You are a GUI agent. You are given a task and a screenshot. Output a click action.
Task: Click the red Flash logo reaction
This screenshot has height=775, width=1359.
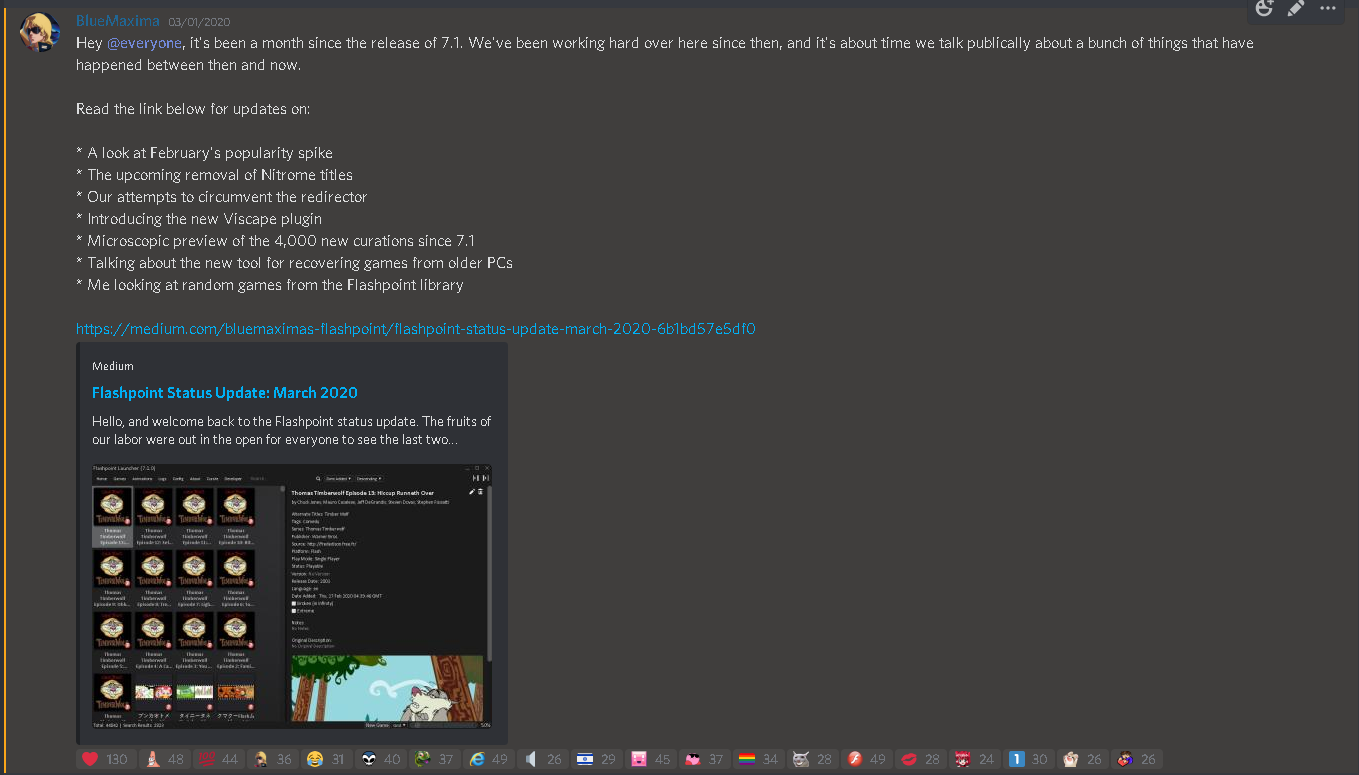[x=865, y=759]
